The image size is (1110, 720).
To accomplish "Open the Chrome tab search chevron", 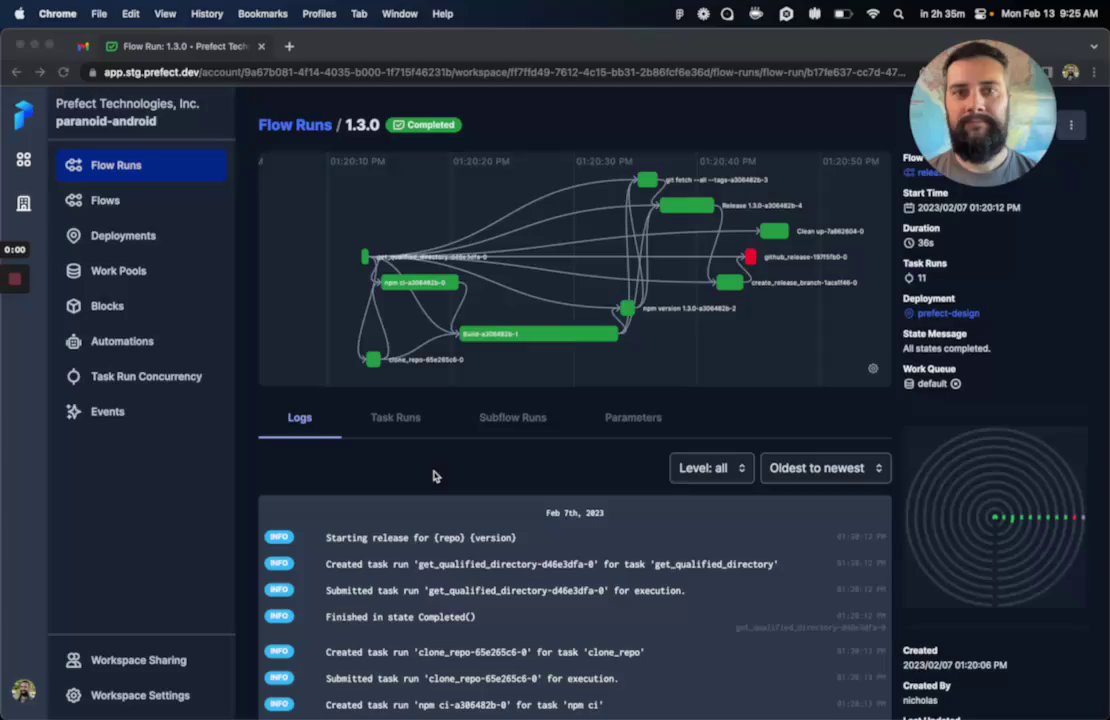I will tap(1094, 47).
